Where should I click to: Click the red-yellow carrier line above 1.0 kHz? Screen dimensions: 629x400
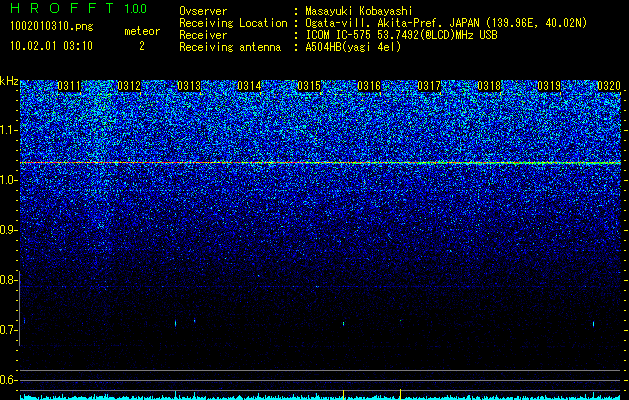click(x=320, y=162)
